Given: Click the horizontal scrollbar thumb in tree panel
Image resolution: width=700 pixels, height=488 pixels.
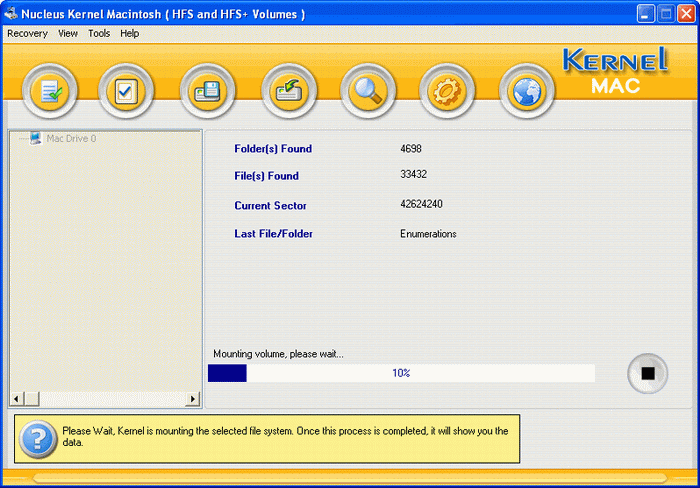Looking at the screenshot, I should [x=32, y=399].
